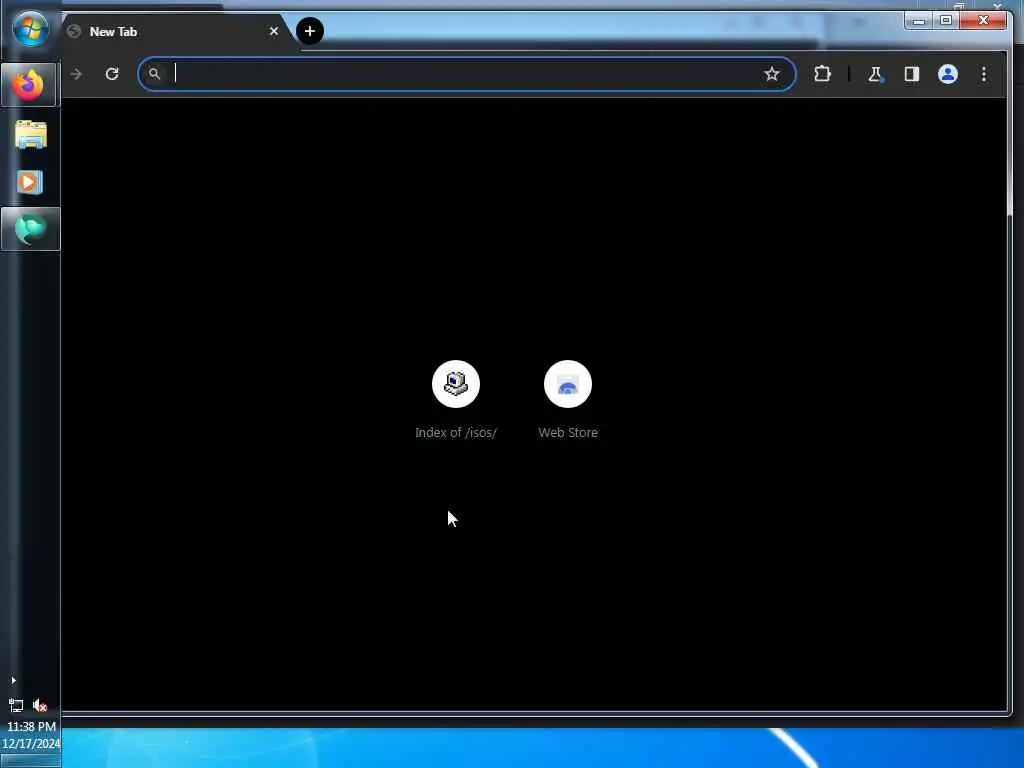
Task: Open a new tab with plus button
Action: click(x=310, y=31)
